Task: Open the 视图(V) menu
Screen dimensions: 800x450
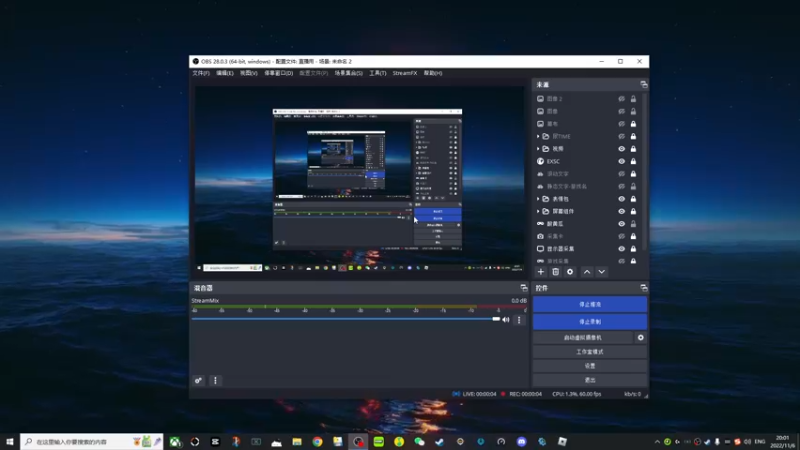Action: pos(248,73)
